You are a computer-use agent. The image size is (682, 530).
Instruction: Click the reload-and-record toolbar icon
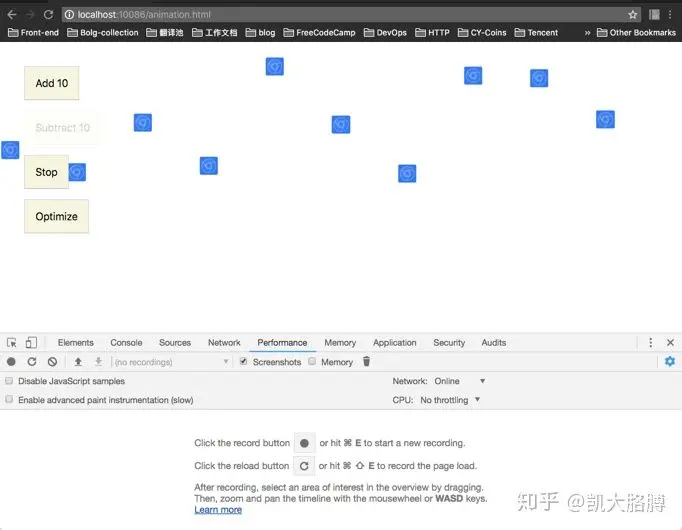tap(32, 362)
